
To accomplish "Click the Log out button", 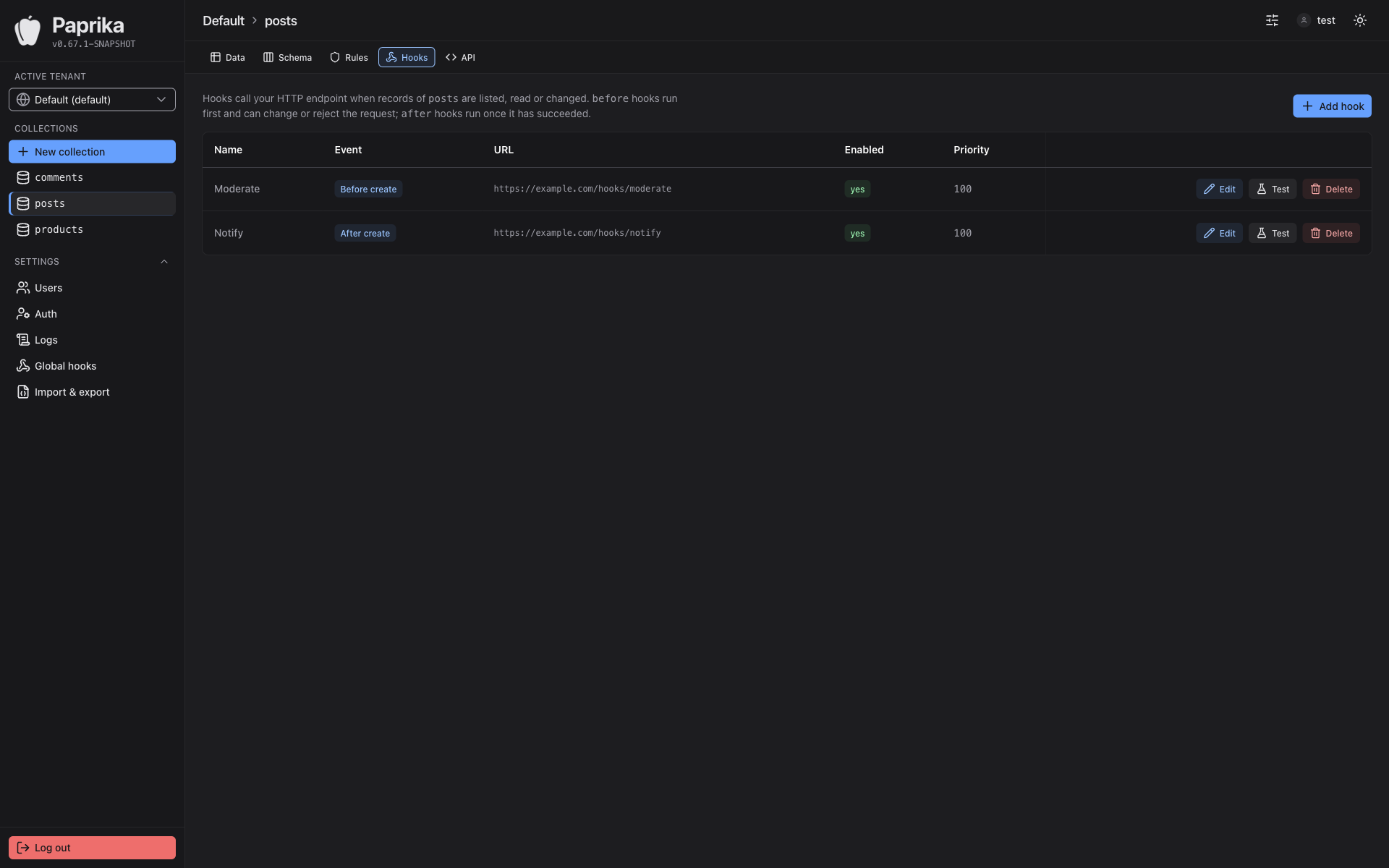I will [x=92, y=848].
